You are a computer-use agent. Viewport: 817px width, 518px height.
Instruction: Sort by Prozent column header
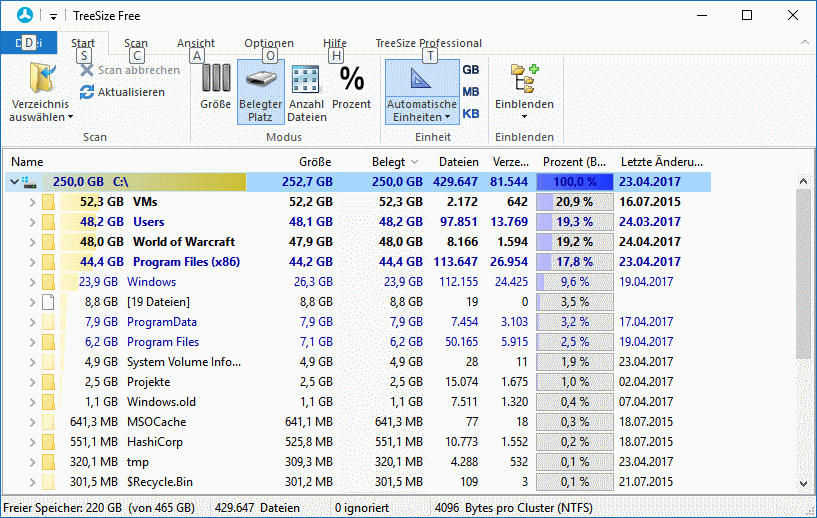click(574, 162)
